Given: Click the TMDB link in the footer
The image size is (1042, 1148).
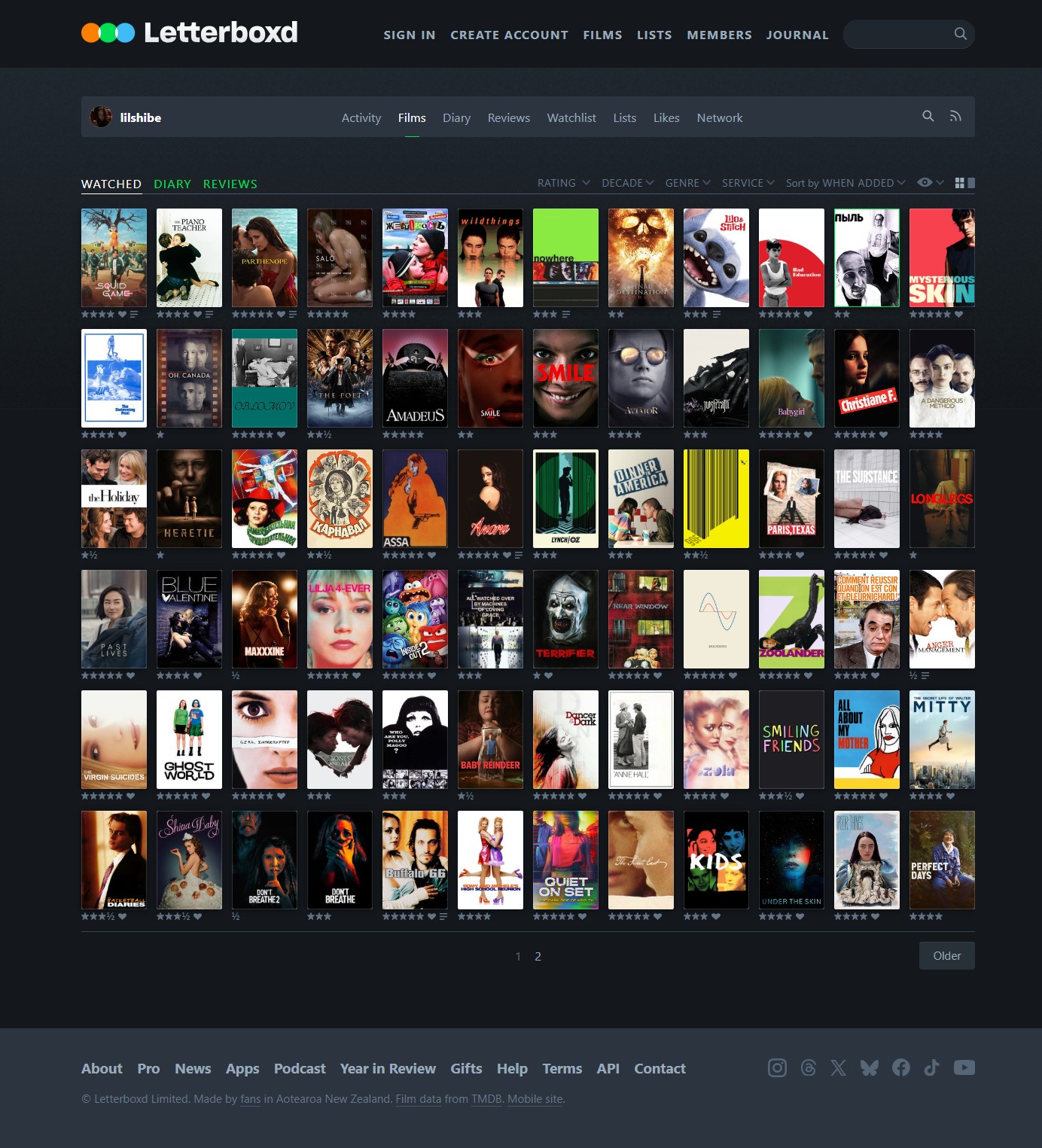Looking at the screenshot, I should coord(486,1099).
